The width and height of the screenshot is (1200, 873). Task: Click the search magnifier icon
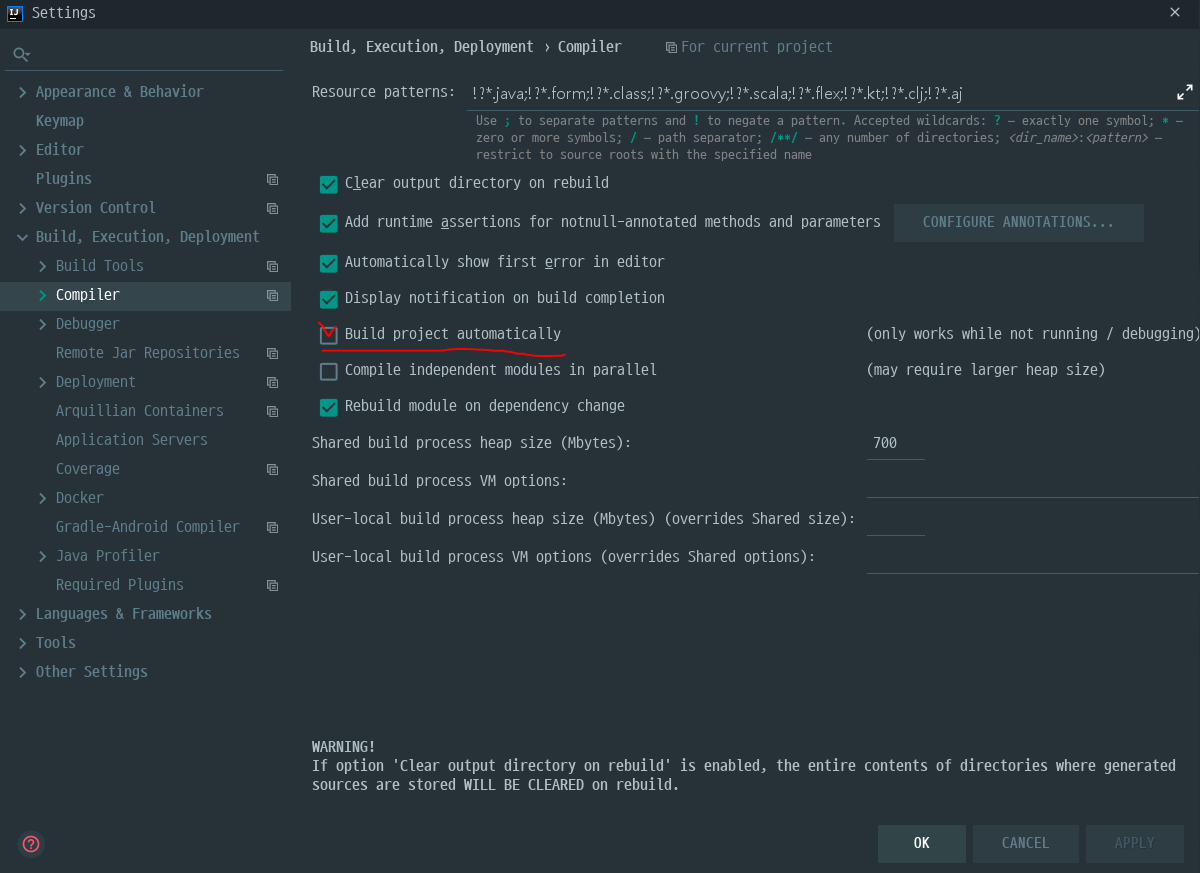pos(21,54)
